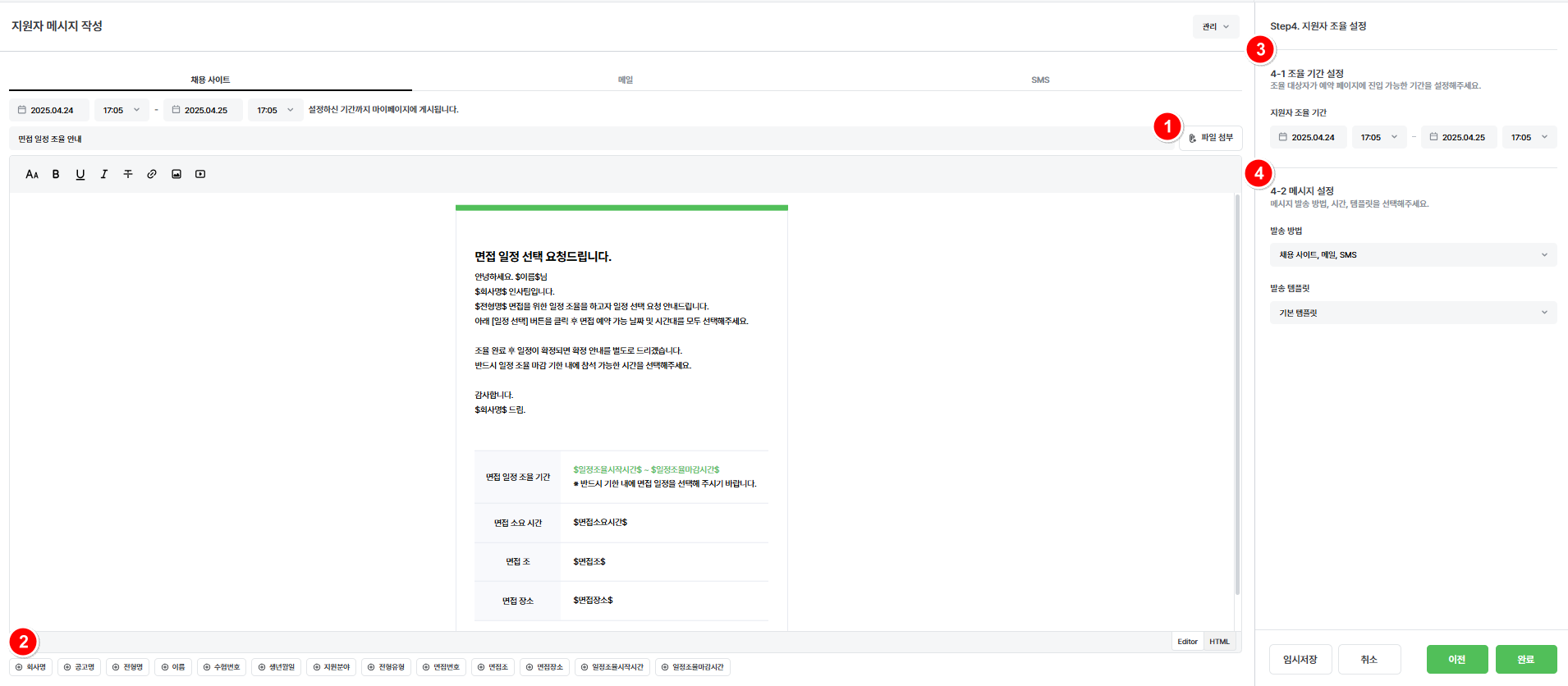The height and width of the screenshot is (686, 1568).
Task: Switch to Editor view mode
Action: (x=1187, y=642)
